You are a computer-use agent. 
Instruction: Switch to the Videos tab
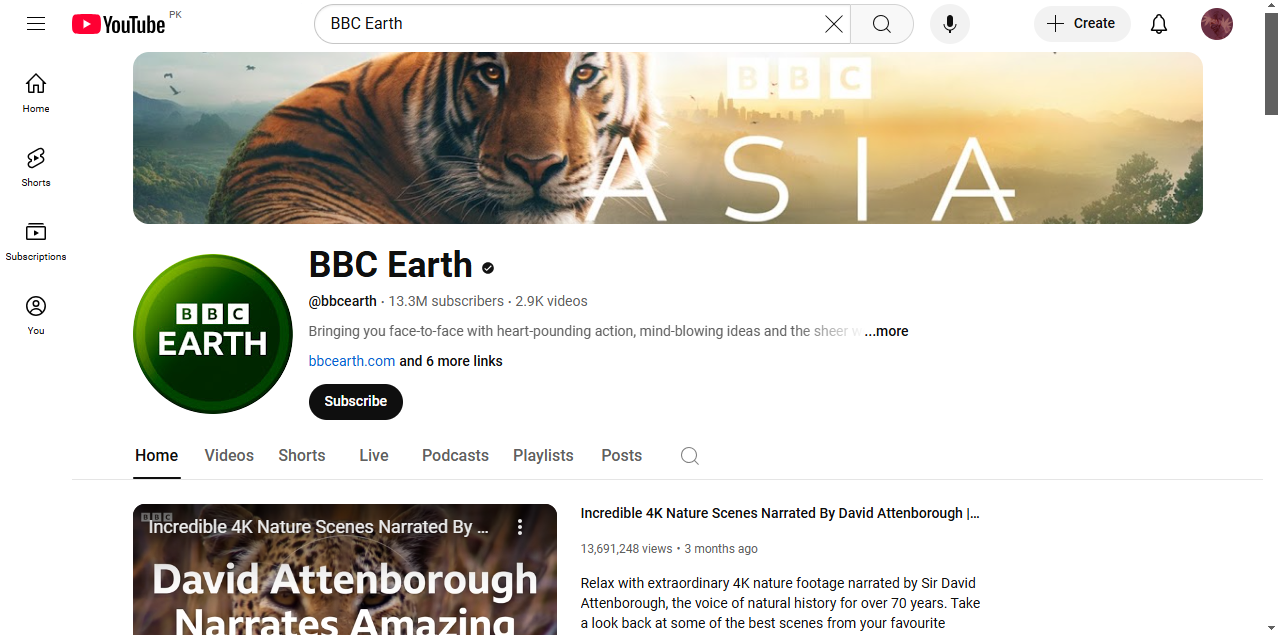pyautogui.click(x=228, y=455)
